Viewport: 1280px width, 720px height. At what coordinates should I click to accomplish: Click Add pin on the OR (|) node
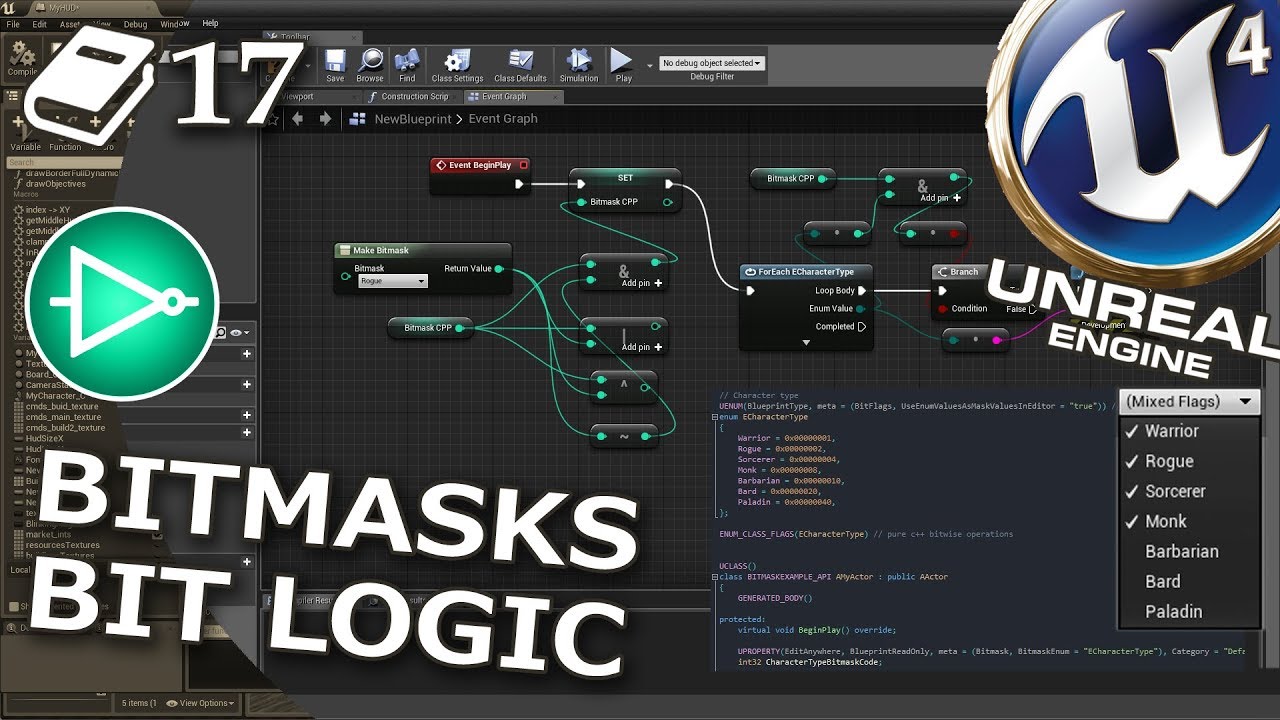[642, 347]
